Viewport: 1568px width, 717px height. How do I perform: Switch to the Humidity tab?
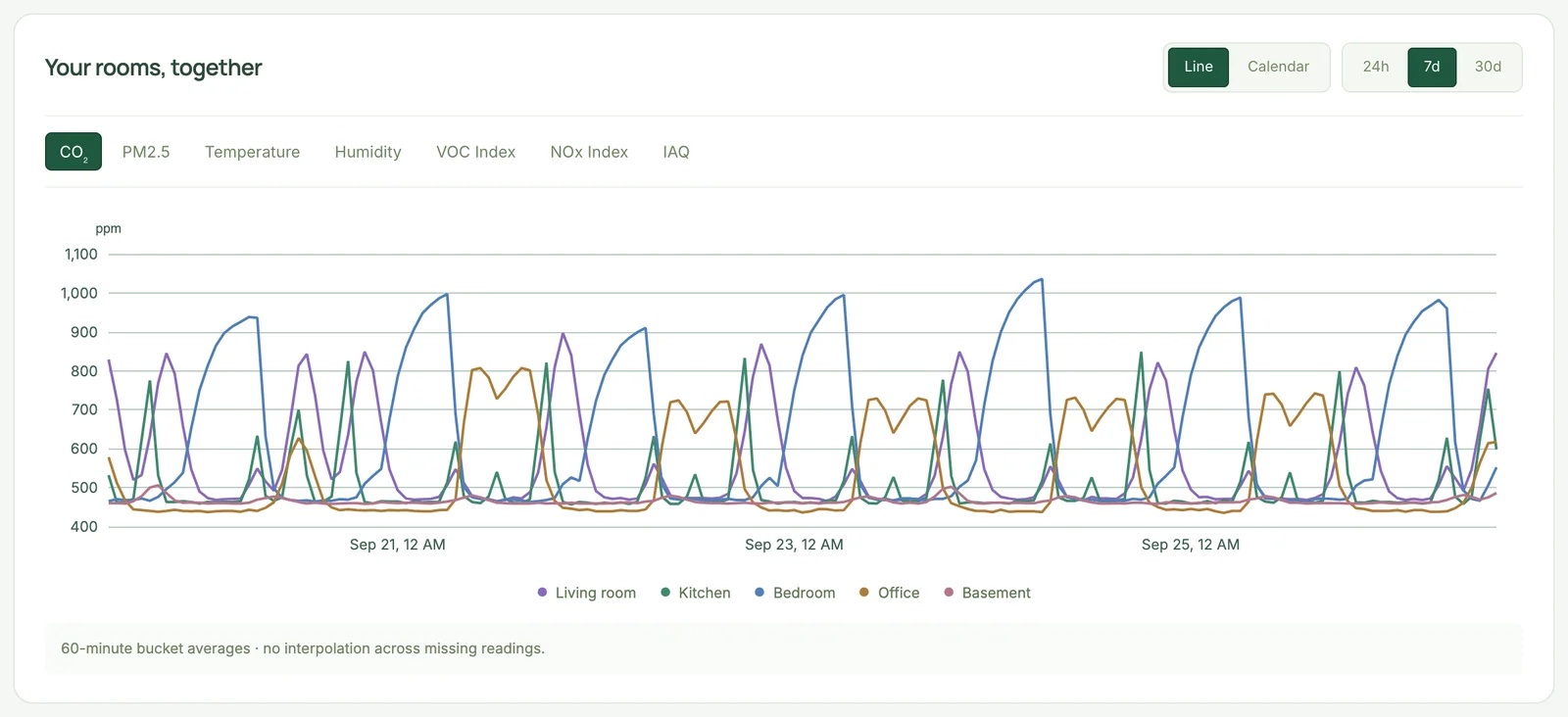[367, 152]
